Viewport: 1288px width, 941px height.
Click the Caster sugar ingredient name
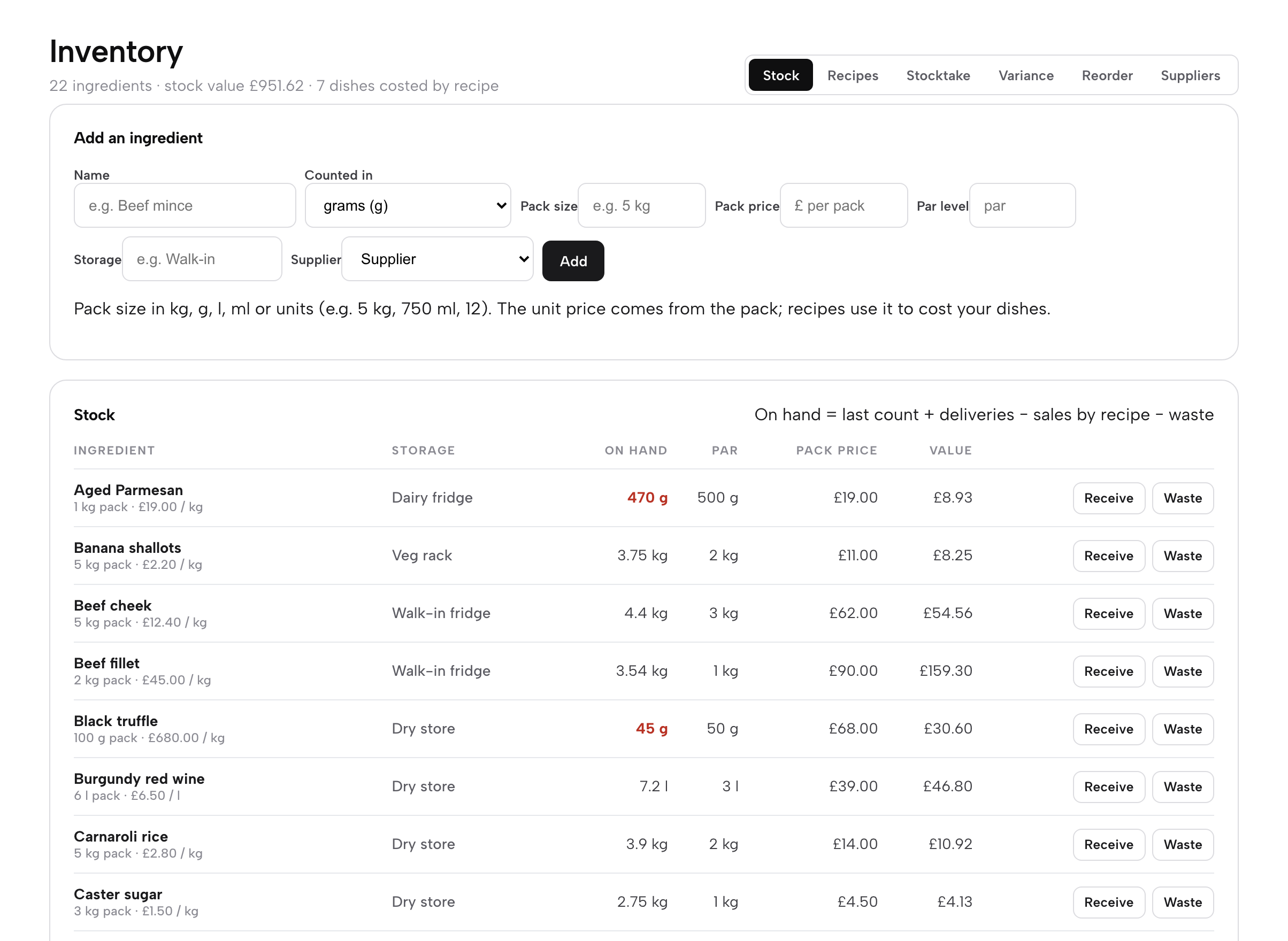118,894
